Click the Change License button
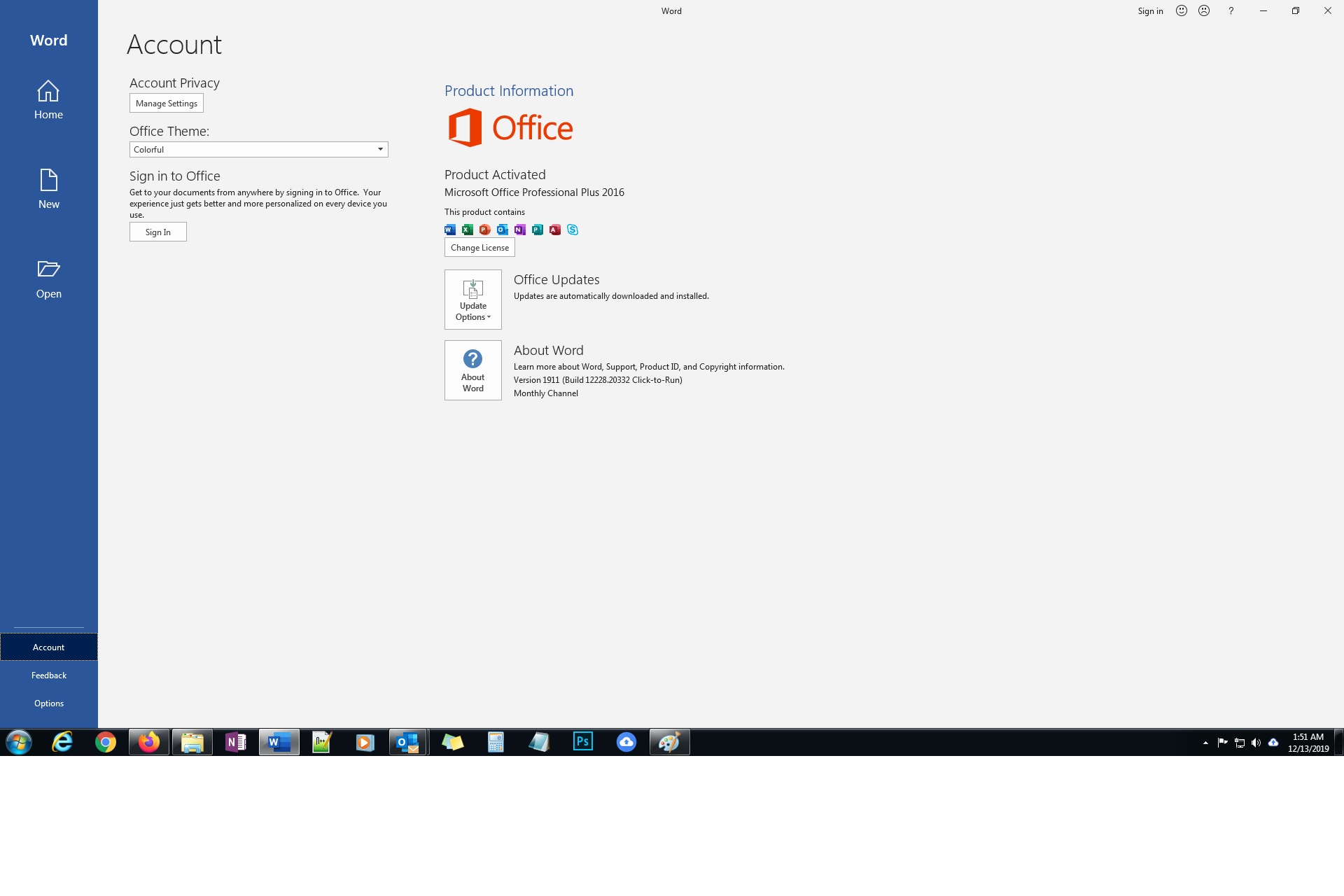 pos(479,248)
